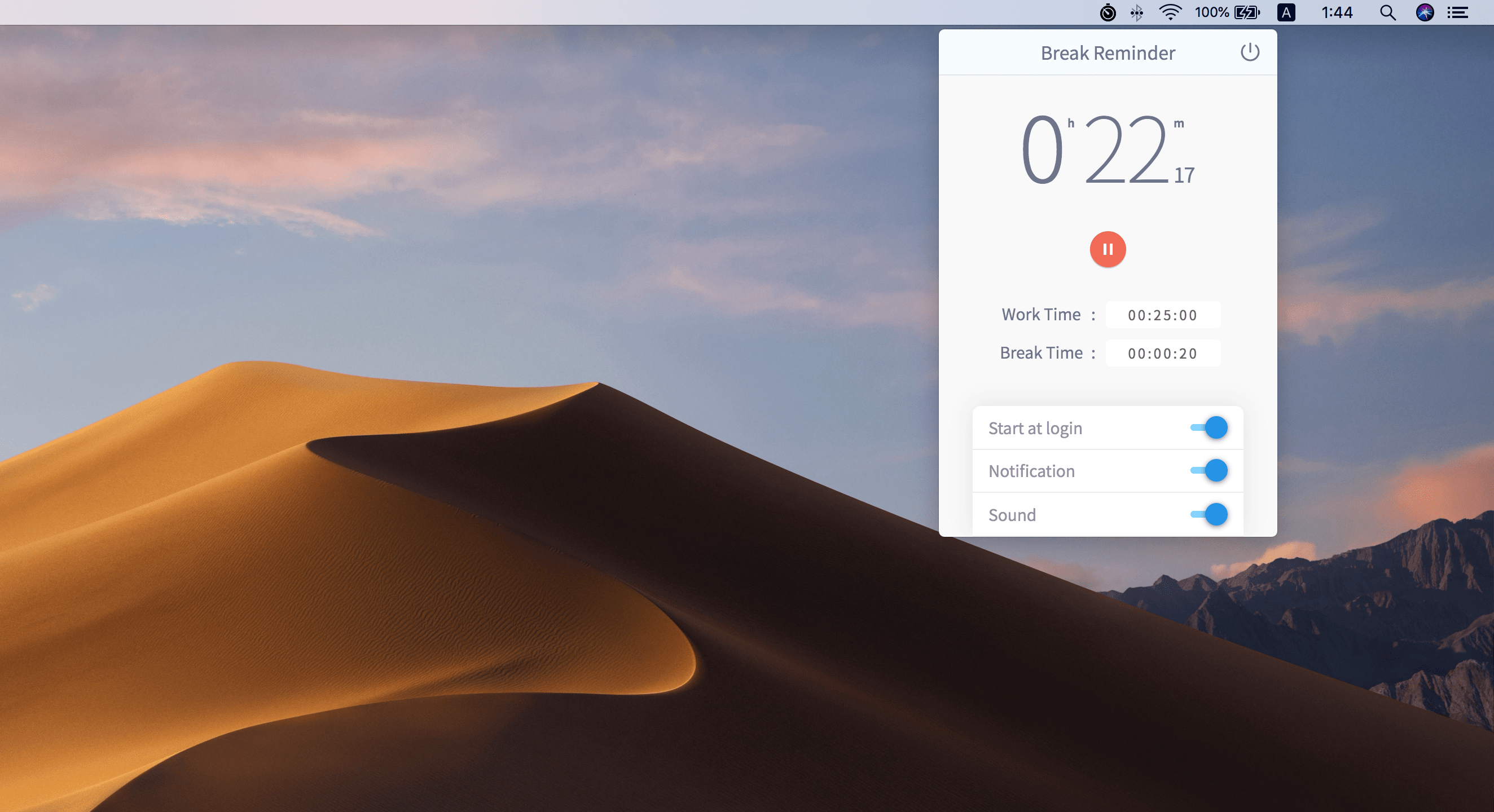Pause the timer with red button
Screen dimensions: 1494x812
1107,249
